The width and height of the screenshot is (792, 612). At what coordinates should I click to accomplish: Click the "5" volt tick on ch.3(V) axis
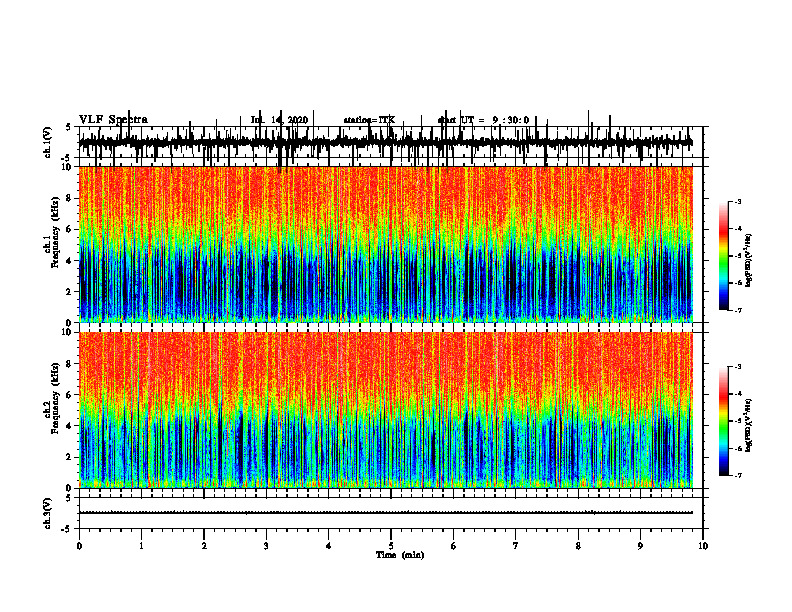click(x=68, y=498)
